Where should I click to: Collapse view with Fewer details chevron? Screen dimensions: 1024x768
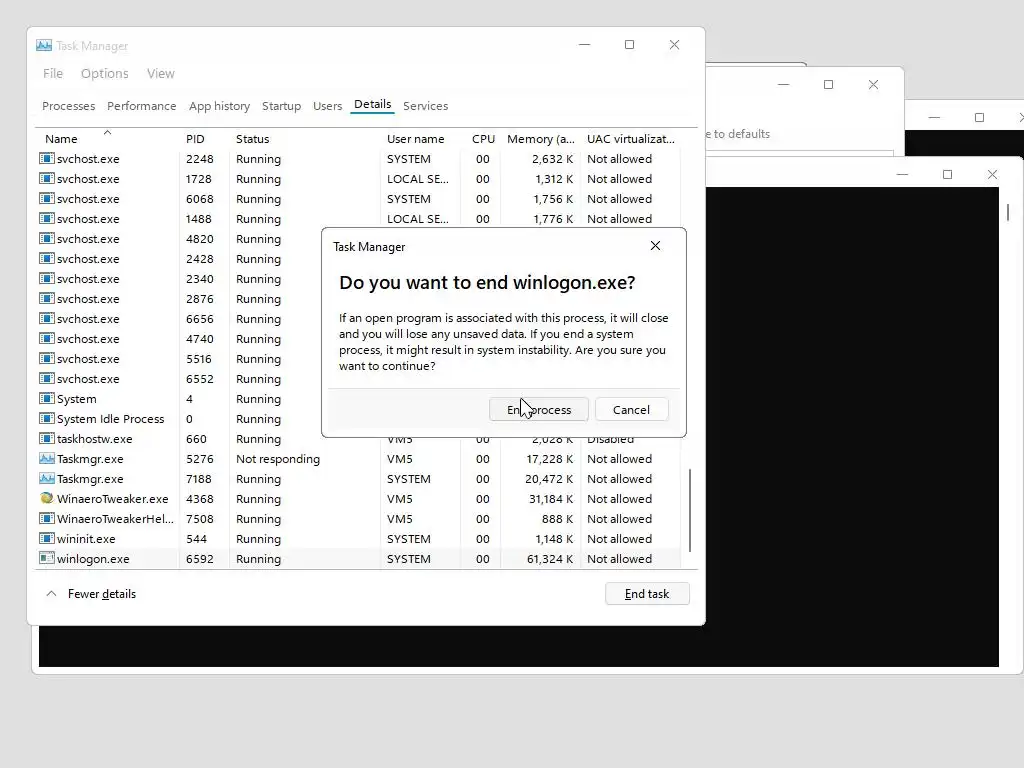51,594
